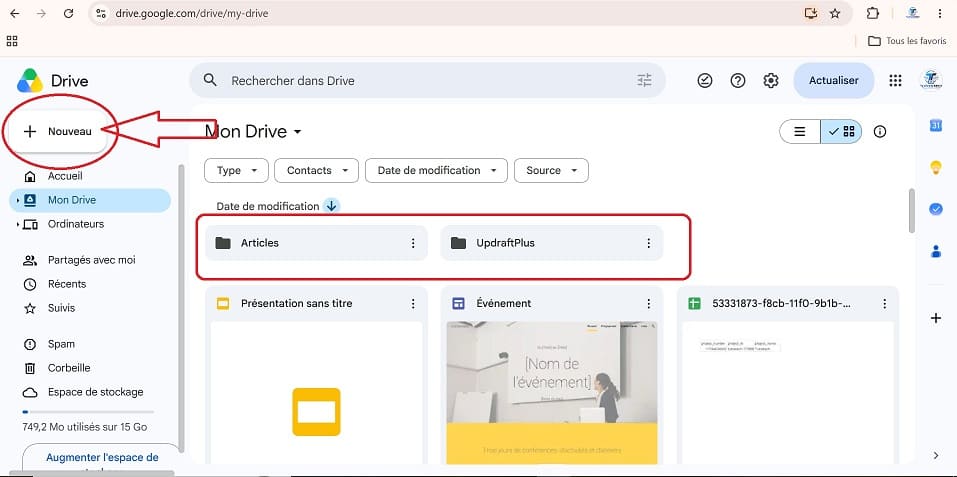Open the UpdraftPlus folder
The height and width of the screenshot is (477, 957).
click(x=552, y=243)
